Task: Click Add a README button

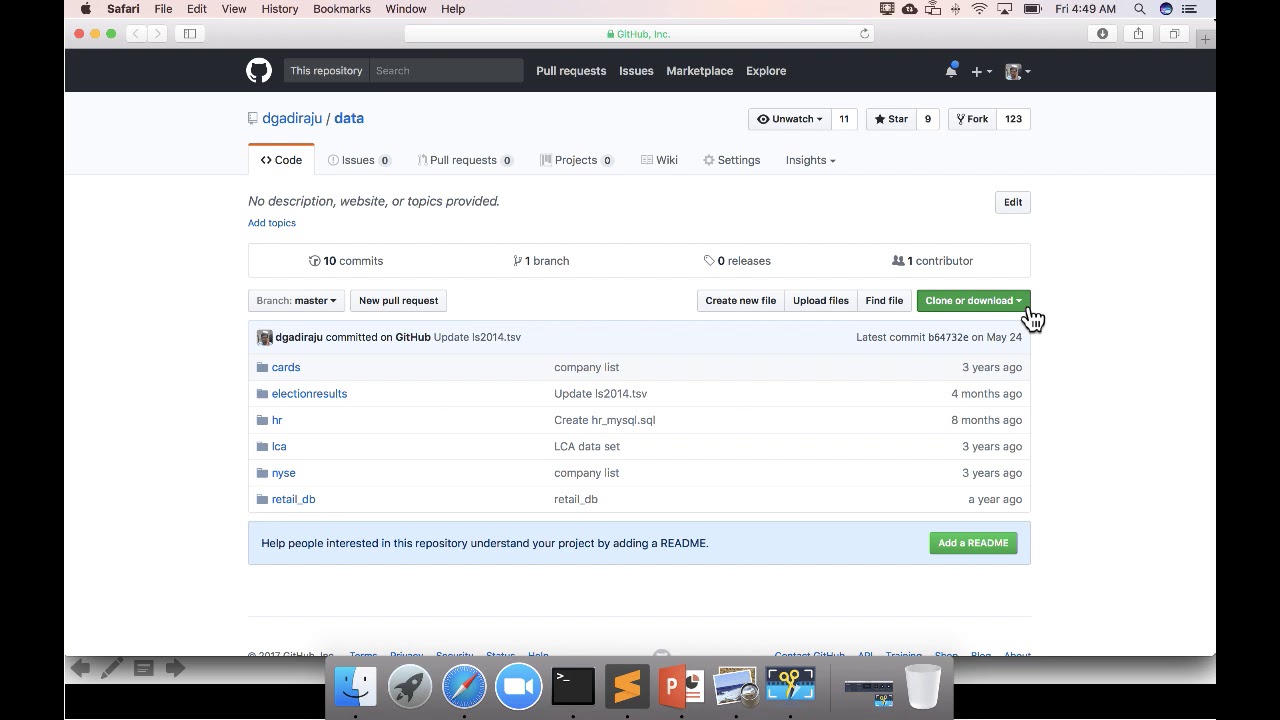Action: [973, 543]
